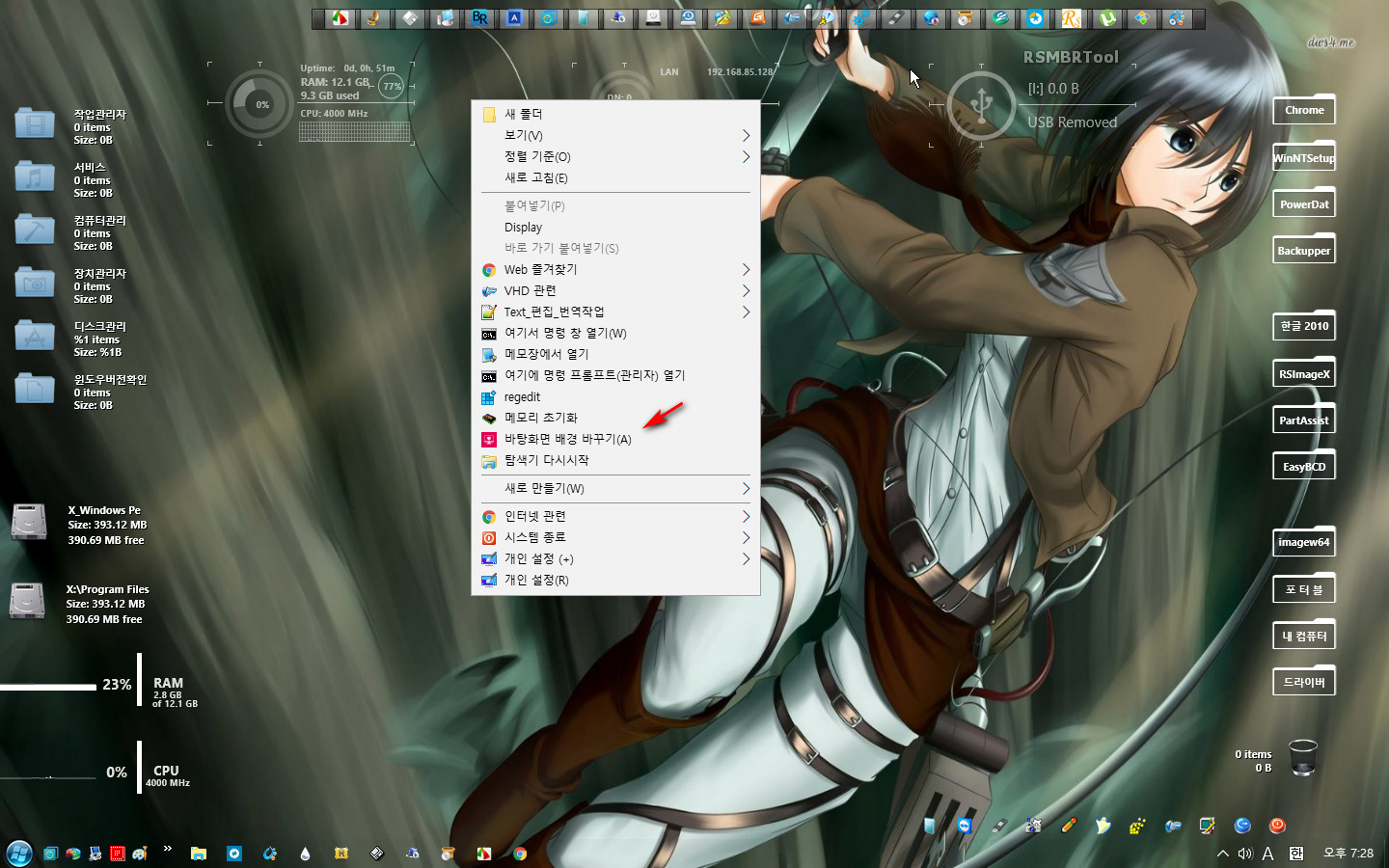Open the Backupper shortcut button
This screenshot has height=868, width=1389.
click(1304, 250)
